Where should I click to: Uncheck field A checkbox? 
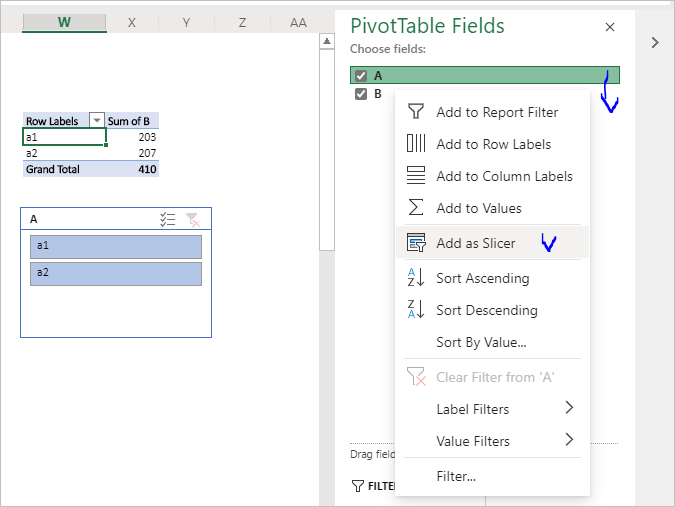pos(361,76)
